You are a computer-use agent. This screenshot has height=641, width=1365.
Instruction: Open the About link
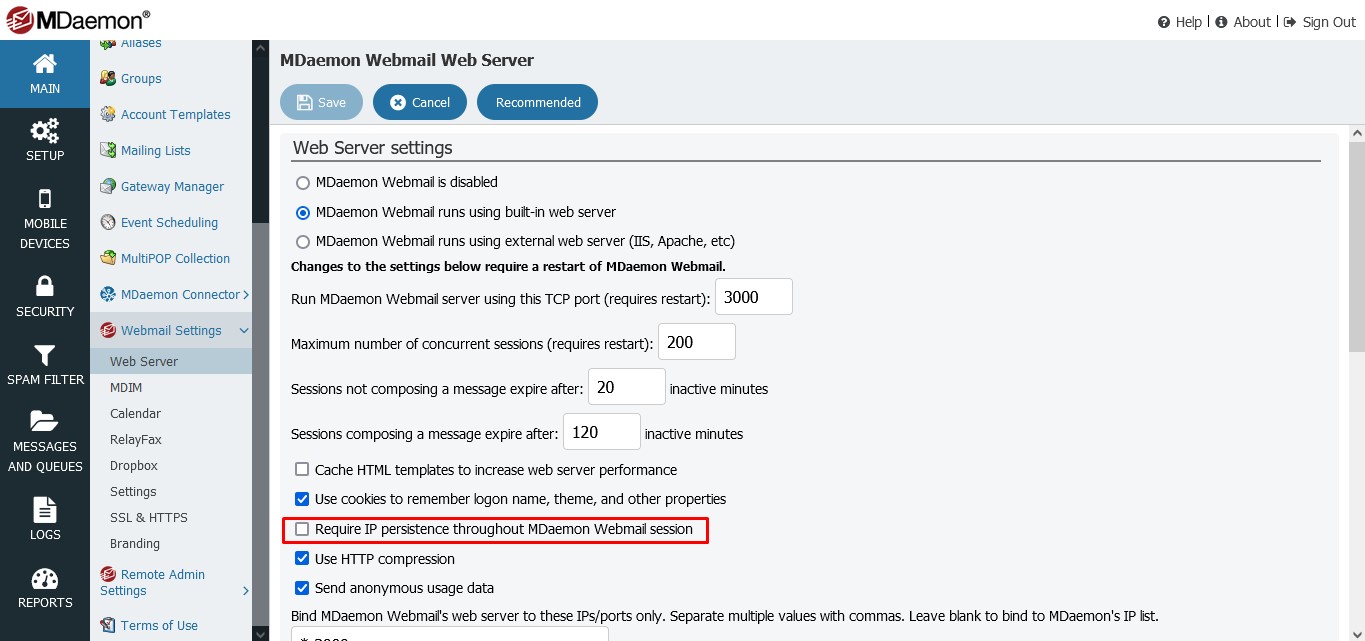1252,22
